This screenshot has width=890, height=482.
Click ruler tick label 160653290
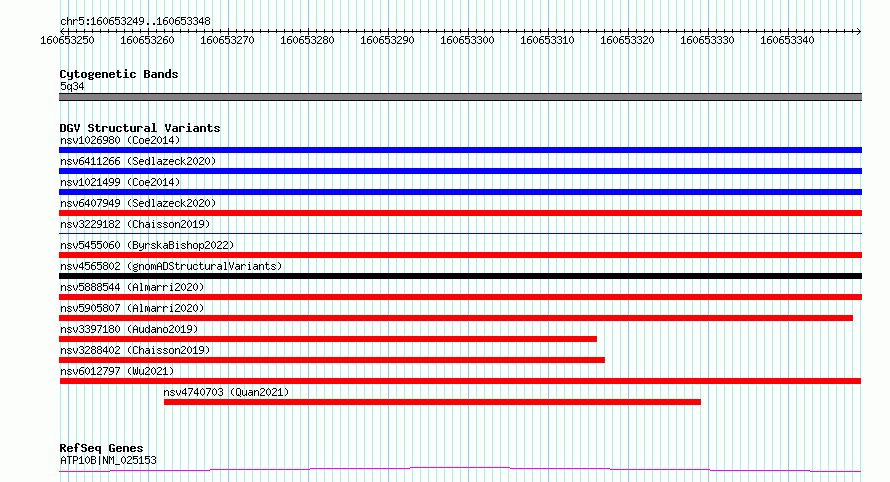[x=387, y=40]
